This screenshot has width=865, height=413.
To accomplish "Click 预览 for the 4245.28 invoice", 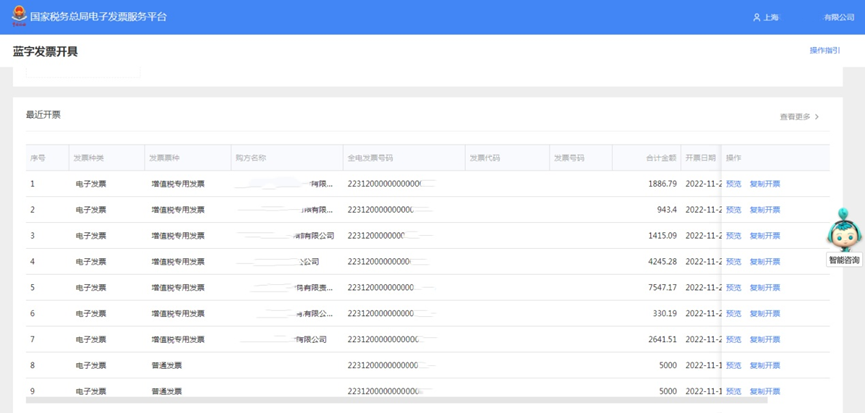I will pos(733,262).
